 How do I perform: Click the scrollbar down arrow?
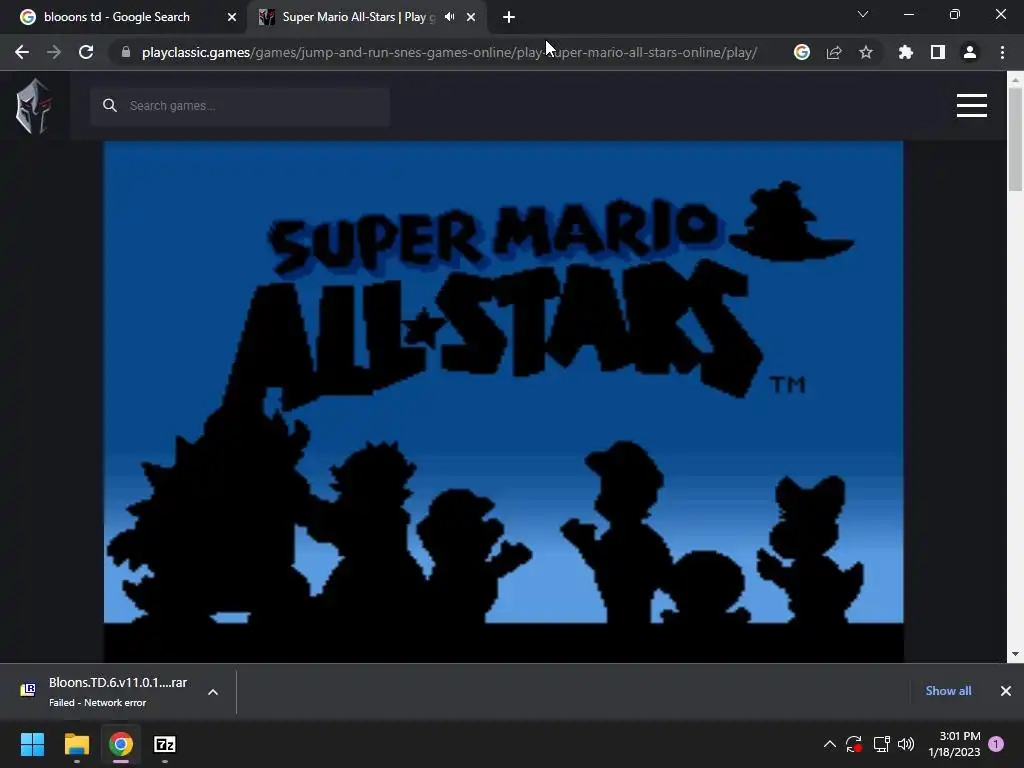pyautogui.click(x=1015, y=654)
